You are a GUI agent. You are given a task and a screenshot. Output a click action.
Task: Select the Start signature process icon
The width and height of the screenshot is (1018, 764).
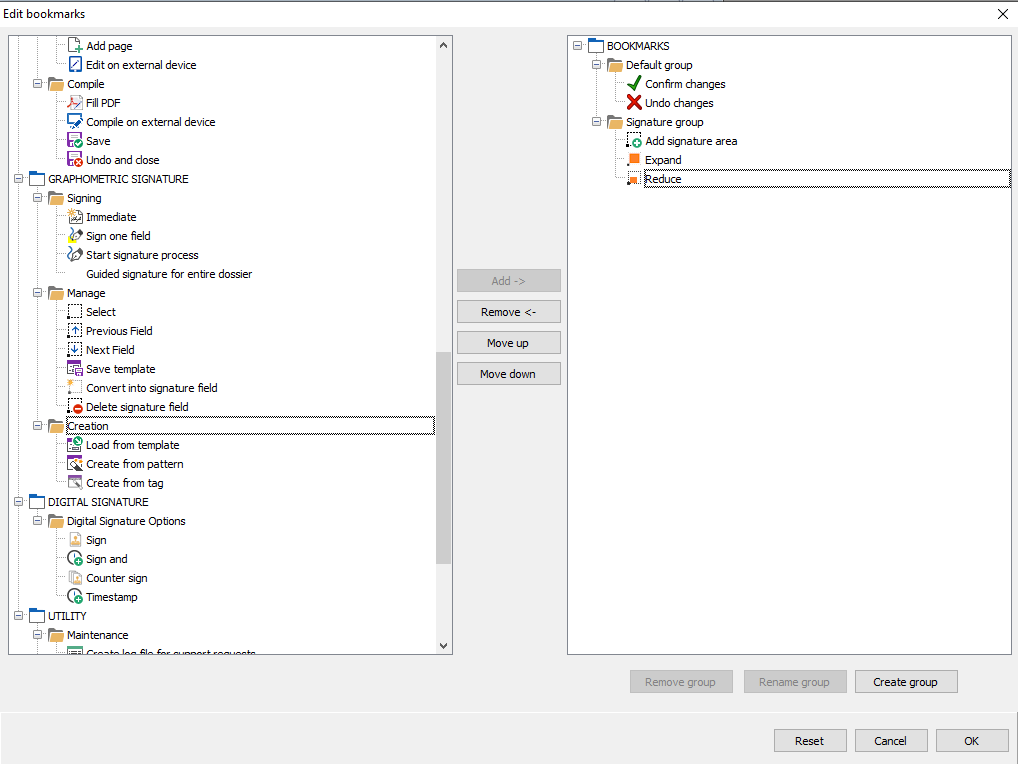pyautogui.click(x=75, y=255)
